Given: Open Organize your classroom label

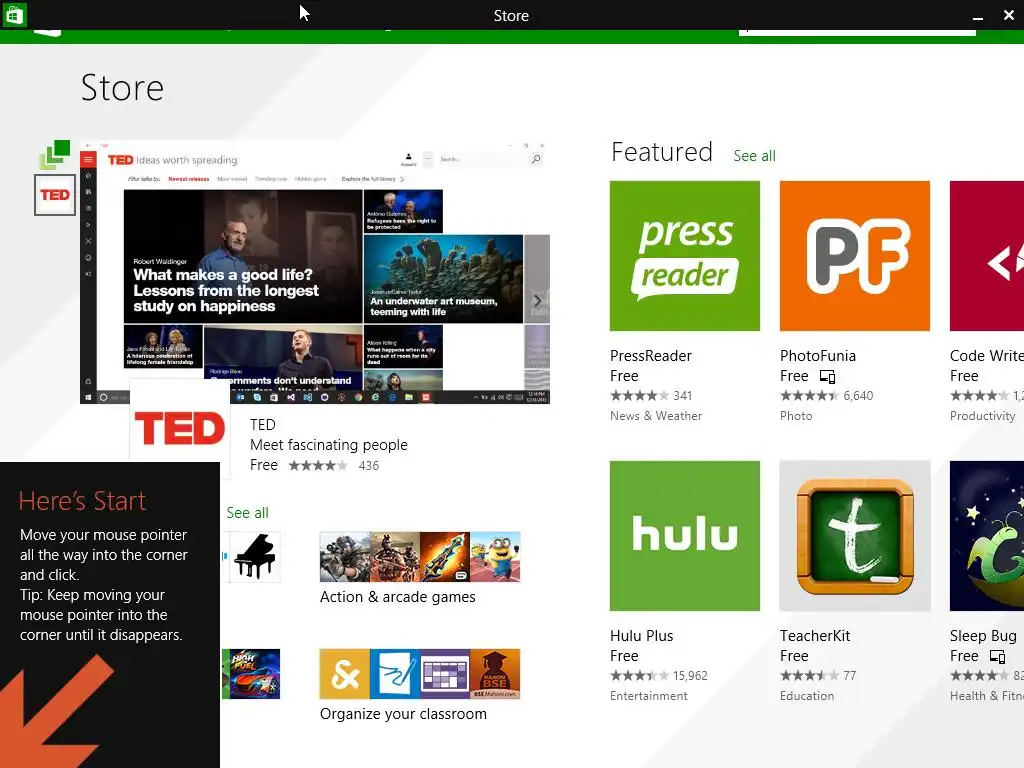Looking at the screenshot, I should pos(403,714).
